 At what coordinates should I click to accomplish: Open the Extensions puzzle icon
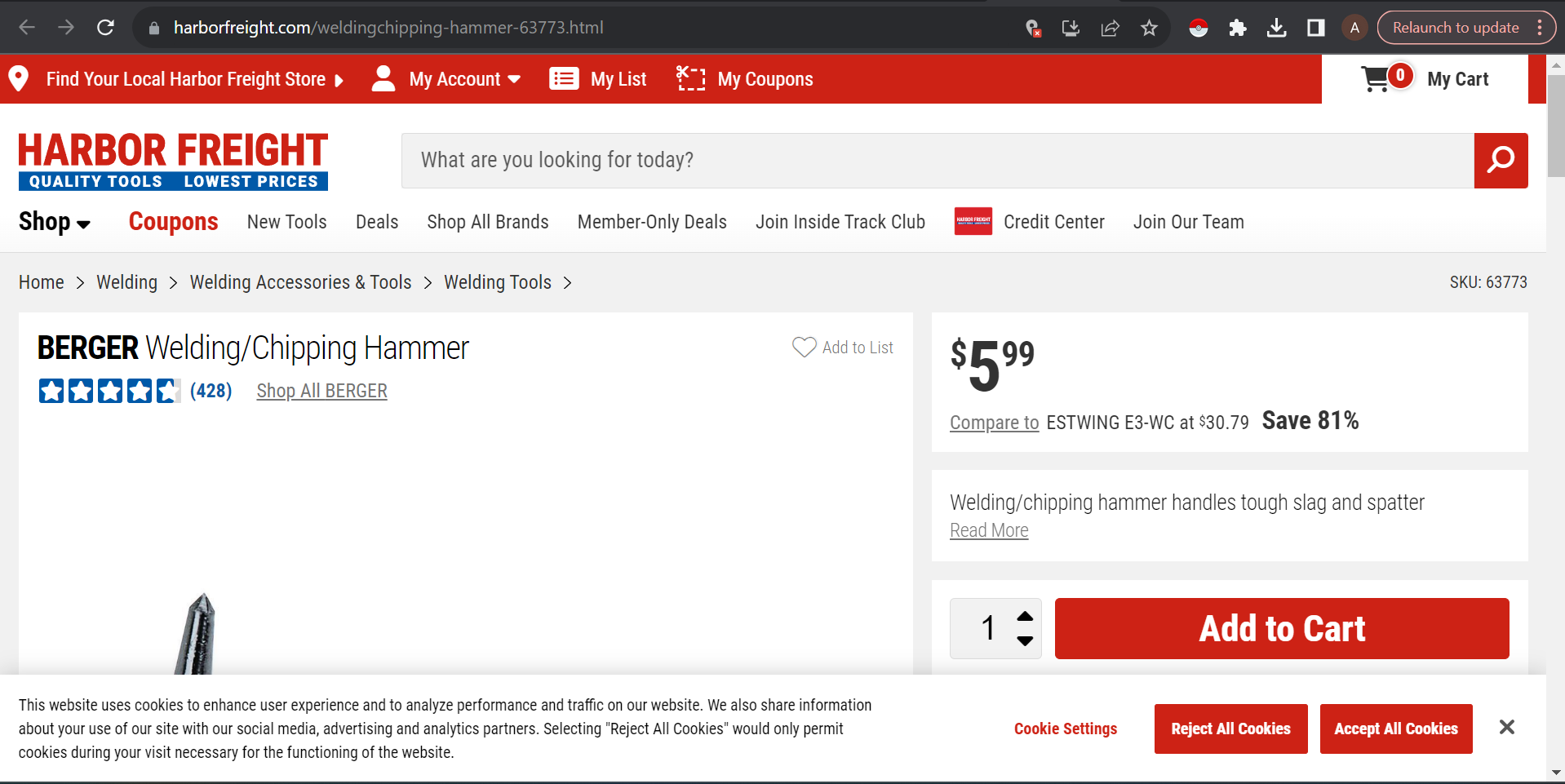(x=1237, y=29)
